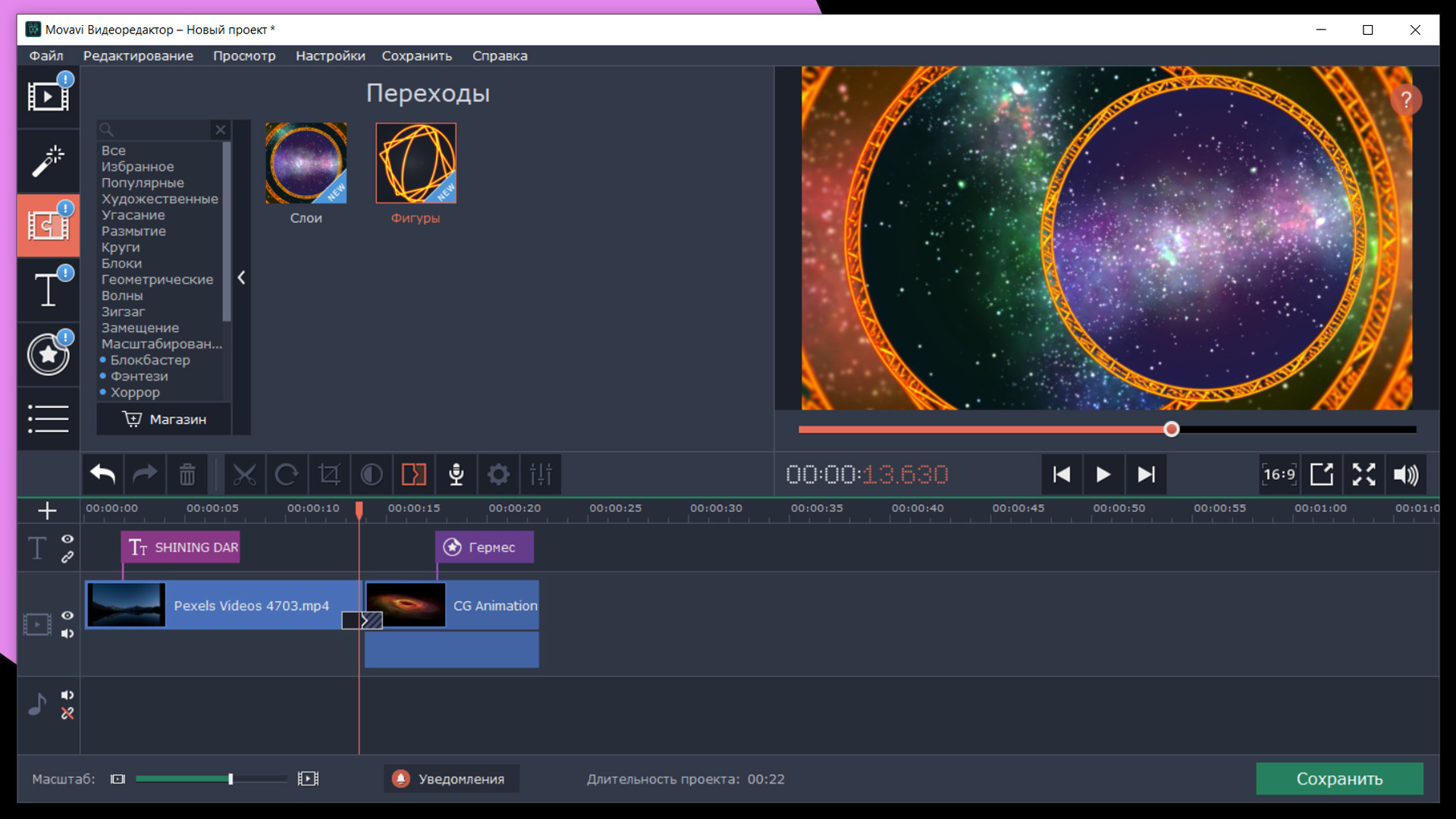Collapse the transitions category list
The image size is (1456, 819).
coord(241,278)
